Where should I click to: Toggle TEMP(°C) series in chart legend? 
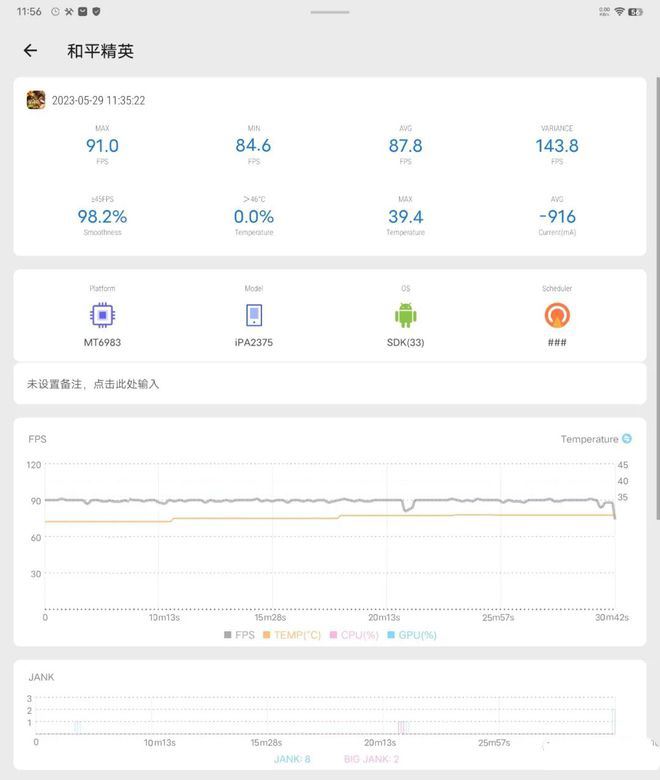coord(292,635)
